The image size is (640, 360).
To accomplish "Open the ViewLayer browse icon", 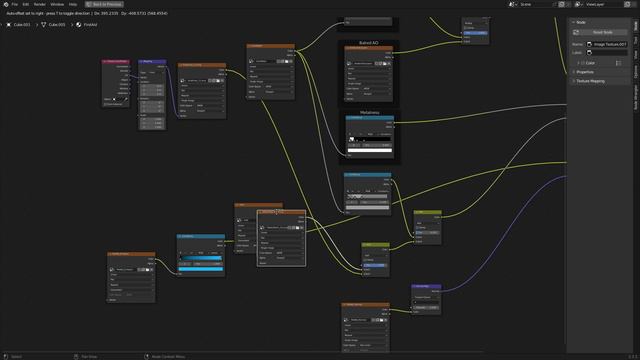I will 579,4.
